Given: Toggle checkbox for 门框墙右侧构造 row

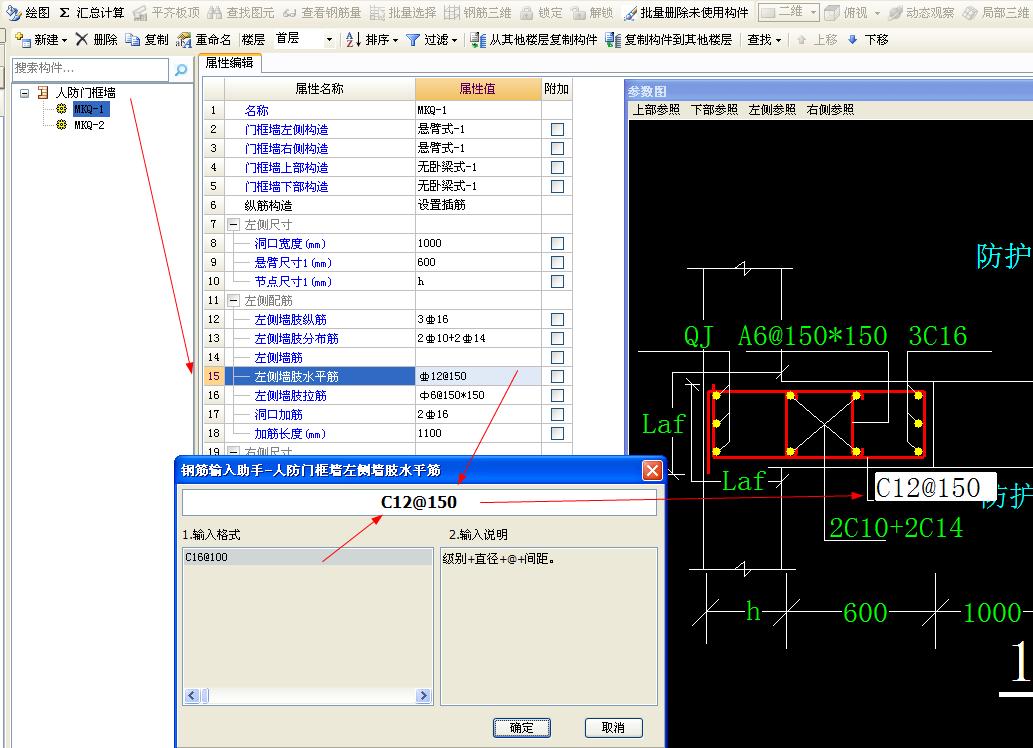Looking at the screenshot, I should (x=557, y=148).
